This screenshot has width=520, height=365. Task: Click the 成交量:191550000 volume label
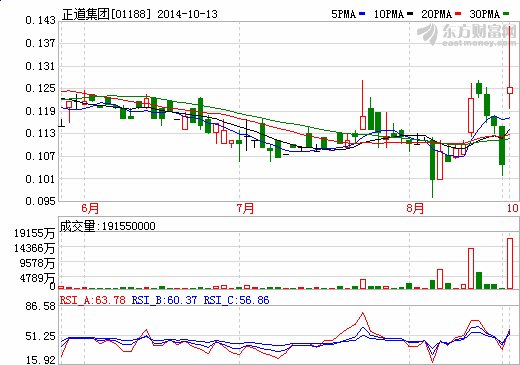pyautogui.click(x=108, y=226)
